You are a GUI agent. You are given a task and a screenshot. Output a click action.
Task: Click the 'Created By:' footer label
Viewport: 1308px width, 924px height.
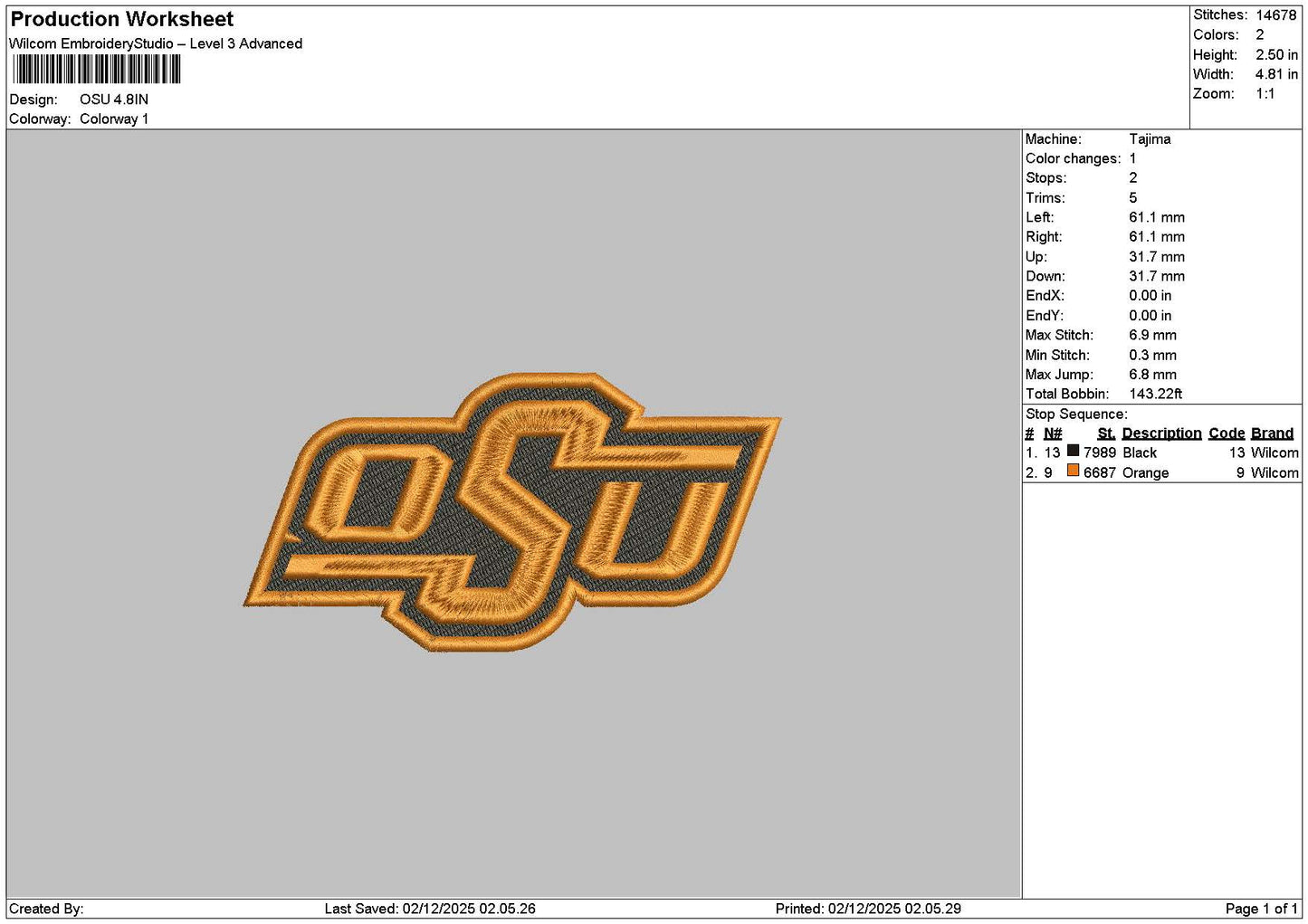[x=46, y=909]
